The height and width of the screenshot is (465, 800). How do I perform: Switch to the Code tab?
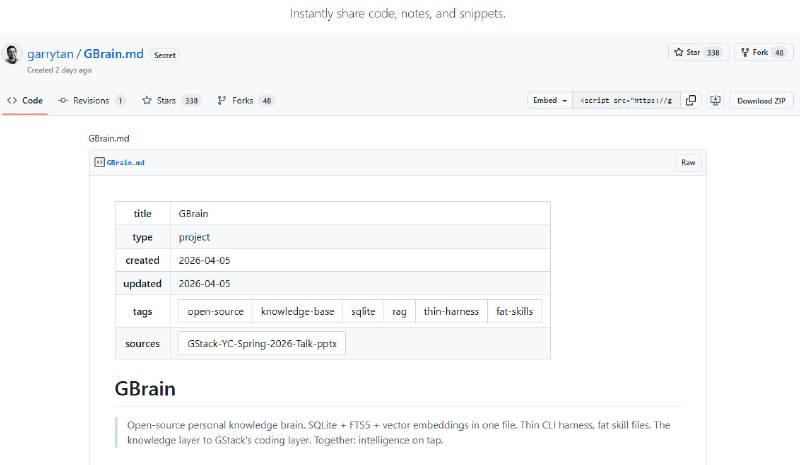coord(25,100)
